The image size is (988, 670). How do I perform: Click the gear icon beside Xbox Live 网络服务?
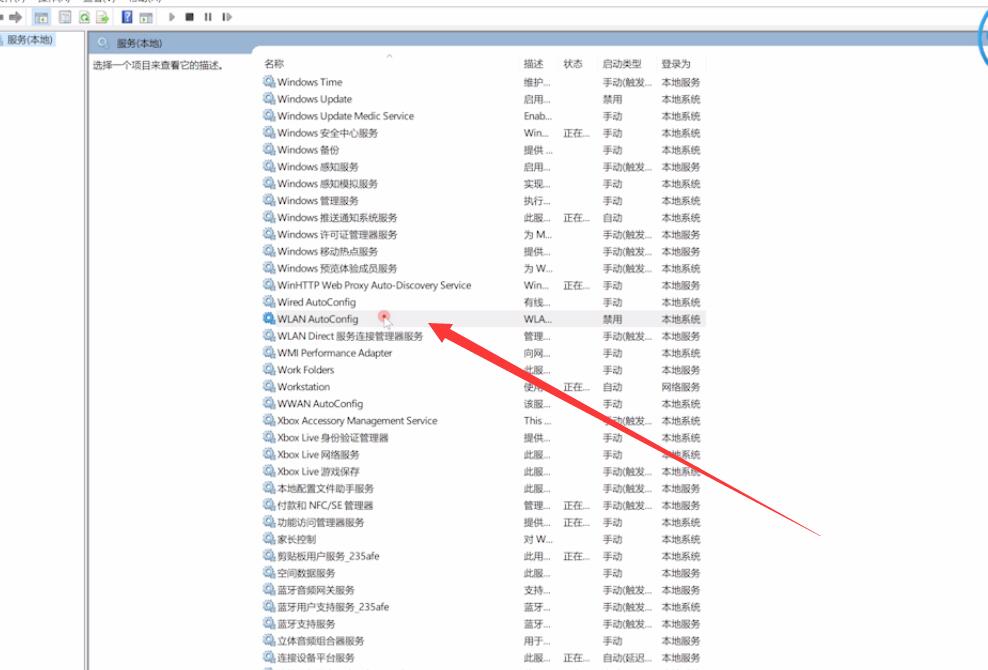click(x=269, y=454)
